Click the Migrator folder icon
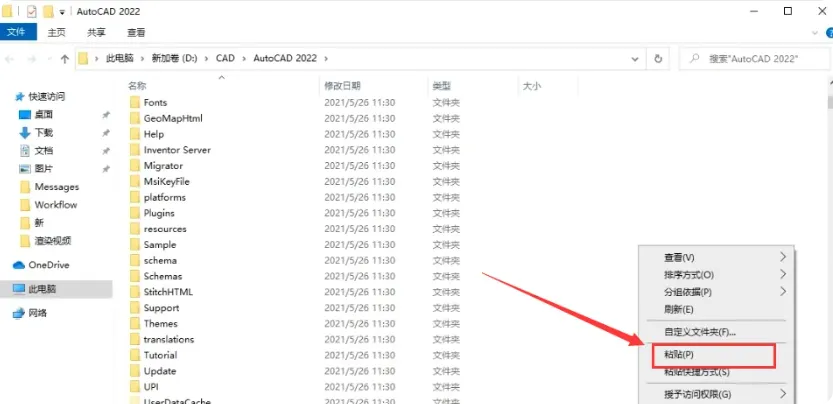This screenshot has height=404, width=833. [x=135, y=166]
